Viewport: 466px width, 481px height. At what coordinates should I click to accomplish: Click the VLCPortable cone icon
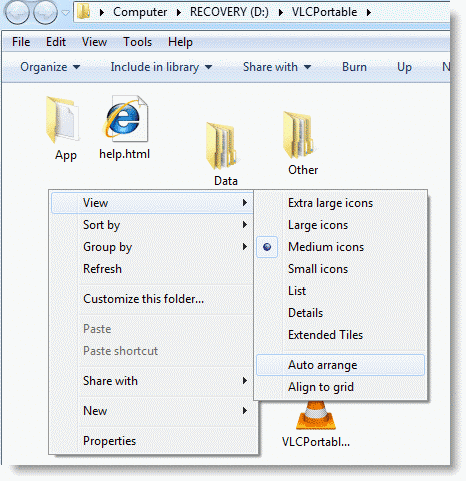(316, 416)
